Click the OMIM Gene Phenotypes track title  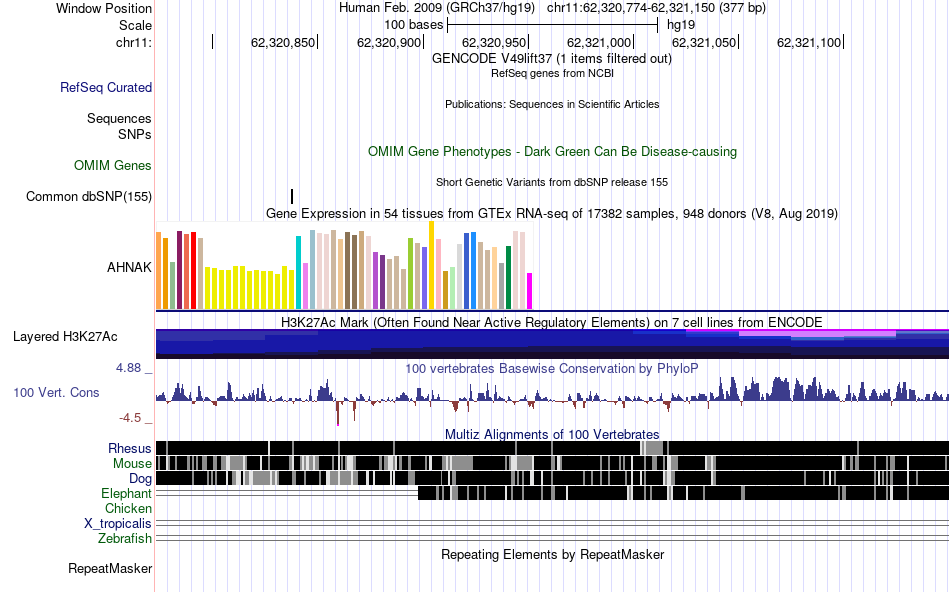tap(553, 151)
